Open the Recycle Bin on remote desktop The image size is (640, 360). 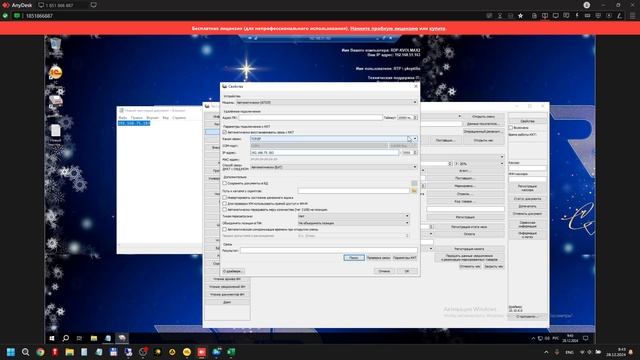[x=55, y=46]
